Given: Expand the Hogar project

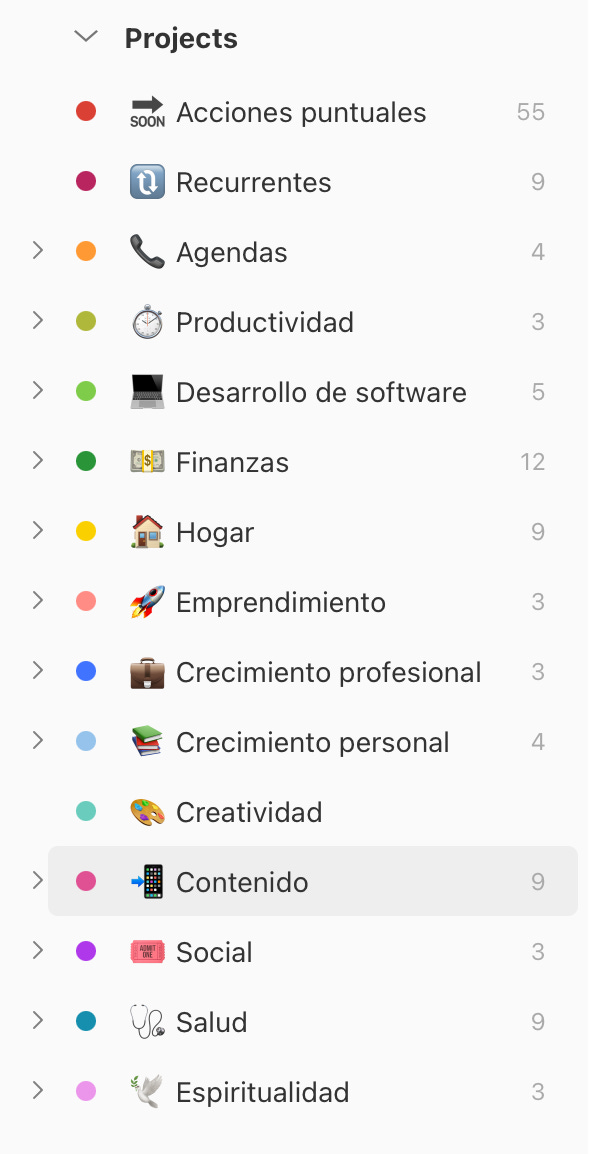Looking at the screenshot, I should 37,532.
